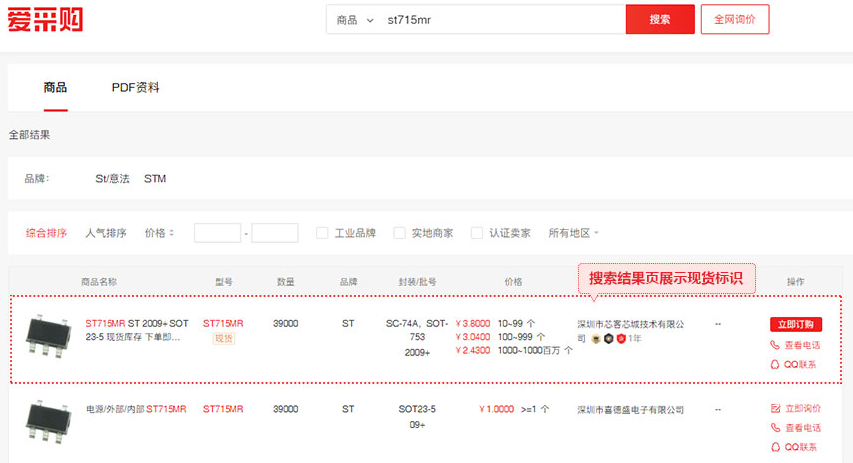Screen dimensions: 853x463
Task: Switch to the PDF资料 tab
Action: [x=135, y=88]
